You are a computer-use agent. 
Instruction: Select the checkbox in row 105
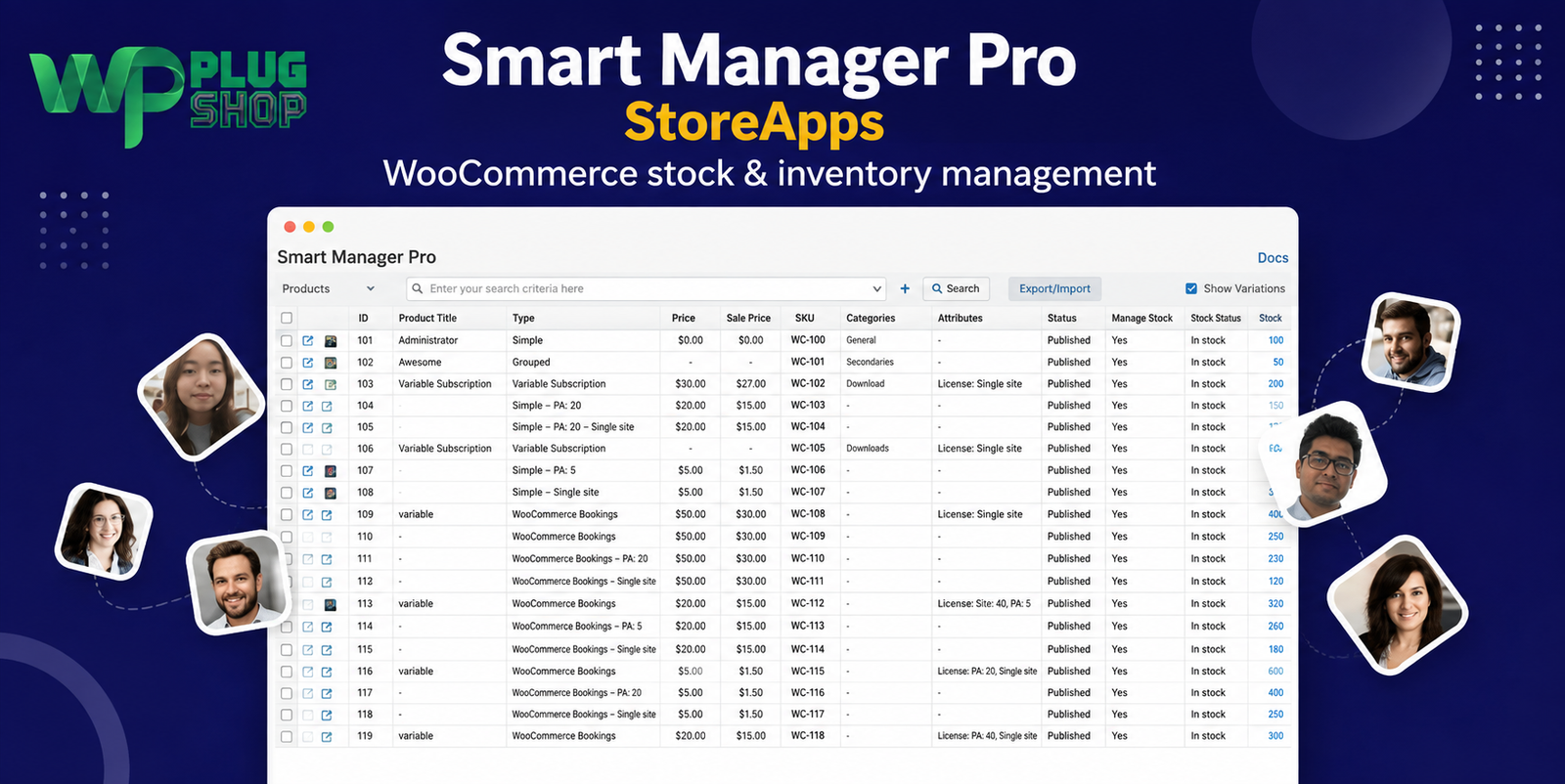[x=287, y=427]
